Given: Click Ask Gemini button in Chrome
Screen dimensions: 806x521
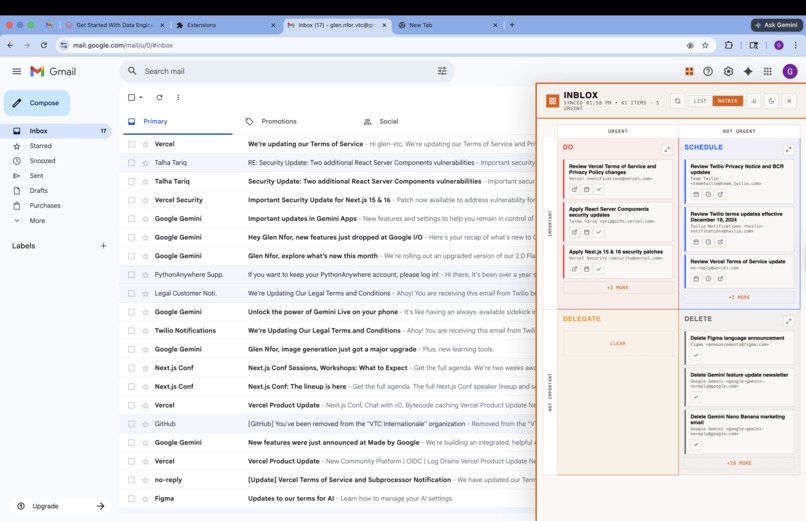Looking at the screenshot, I should 776,25.
